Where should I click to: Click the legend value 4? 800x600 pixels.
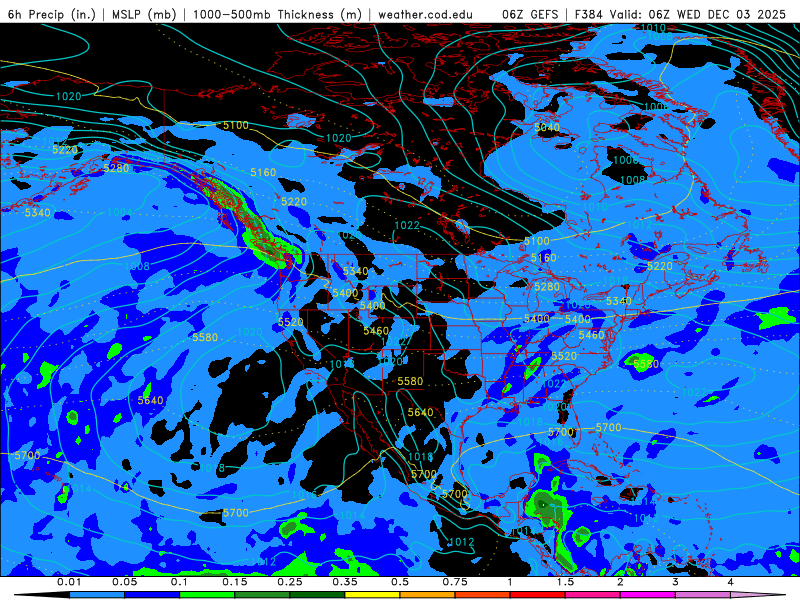731,582
